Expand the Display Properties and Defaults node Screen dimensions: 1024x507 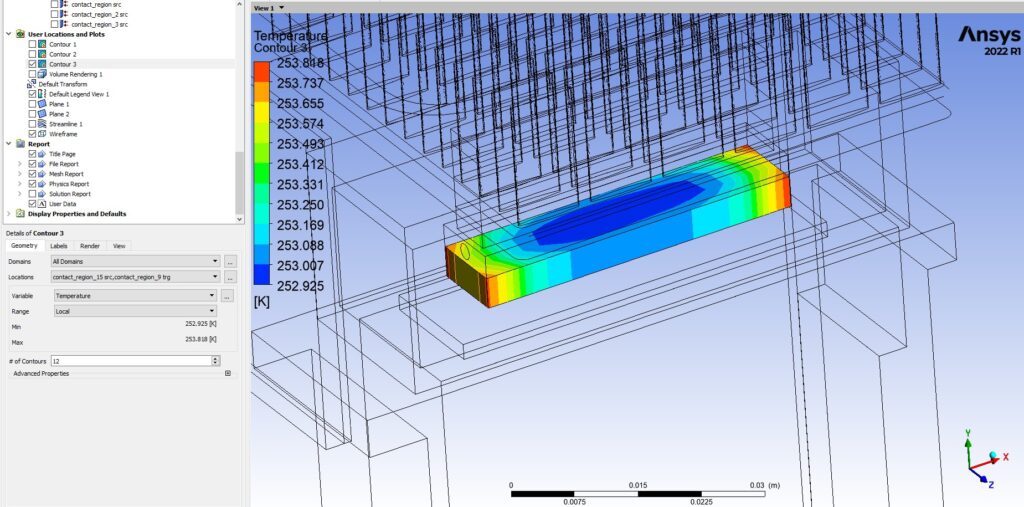[8, 214]
